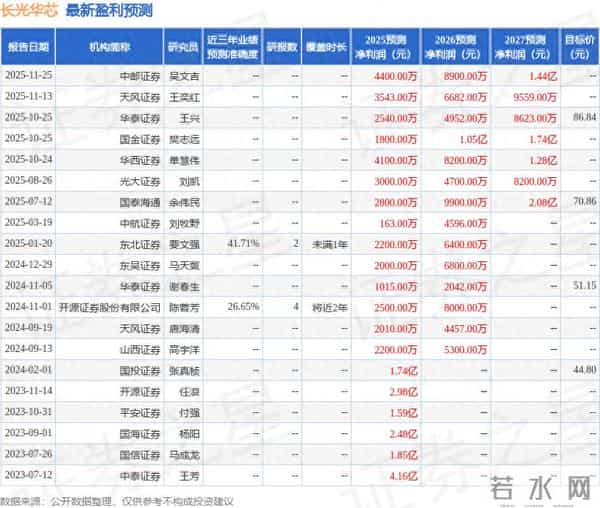Viewport: 600px width, 508px height.
Task: Click the value 163.00万
Action: pyautogui.click(x=398, y=224)
